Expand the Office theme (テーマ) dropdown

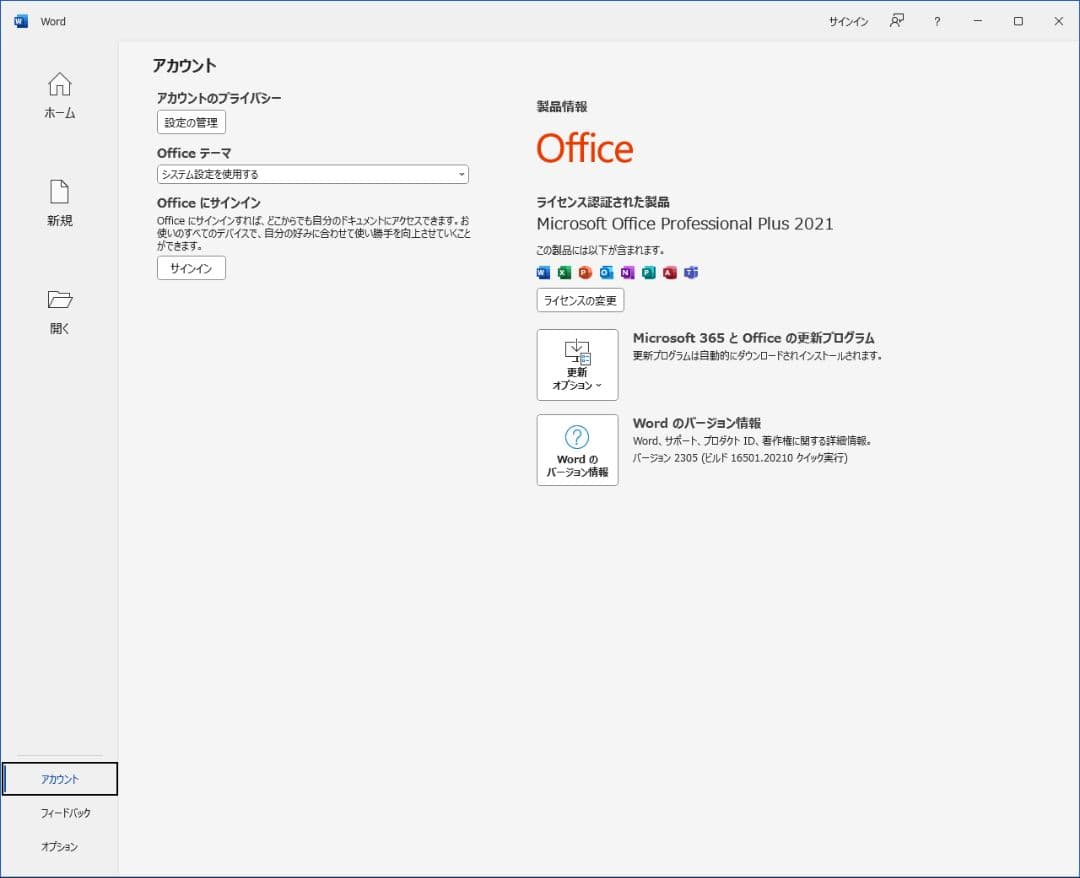312,174
